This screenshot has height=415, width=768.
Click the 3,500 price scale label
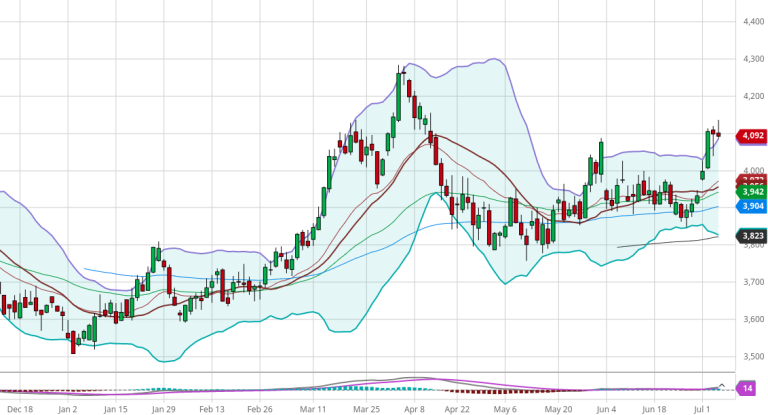click(x=751, y=356)
